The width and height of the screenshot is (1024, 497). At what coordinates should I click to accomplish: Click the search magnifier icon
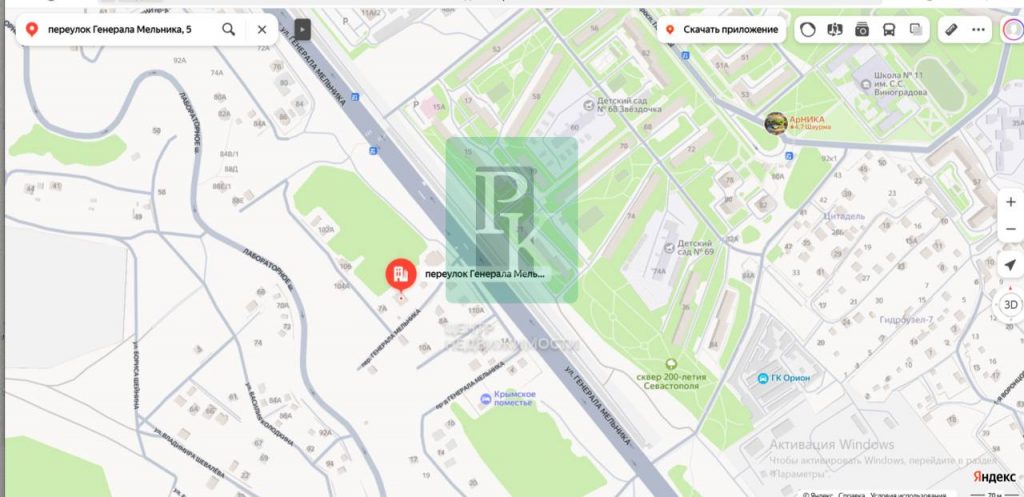coord(229,29)
